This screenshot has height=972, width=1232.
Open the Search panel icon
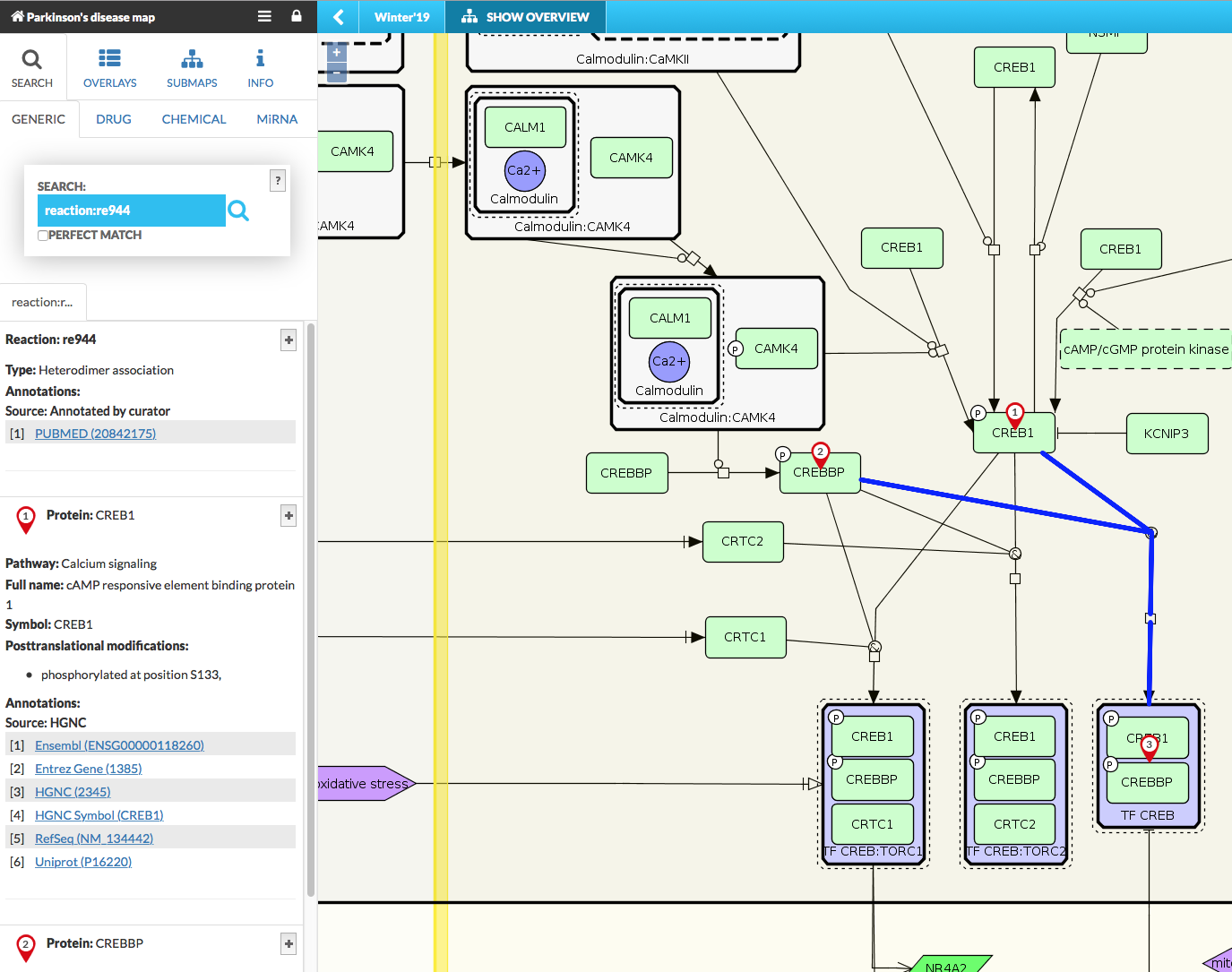click(32, 68)
